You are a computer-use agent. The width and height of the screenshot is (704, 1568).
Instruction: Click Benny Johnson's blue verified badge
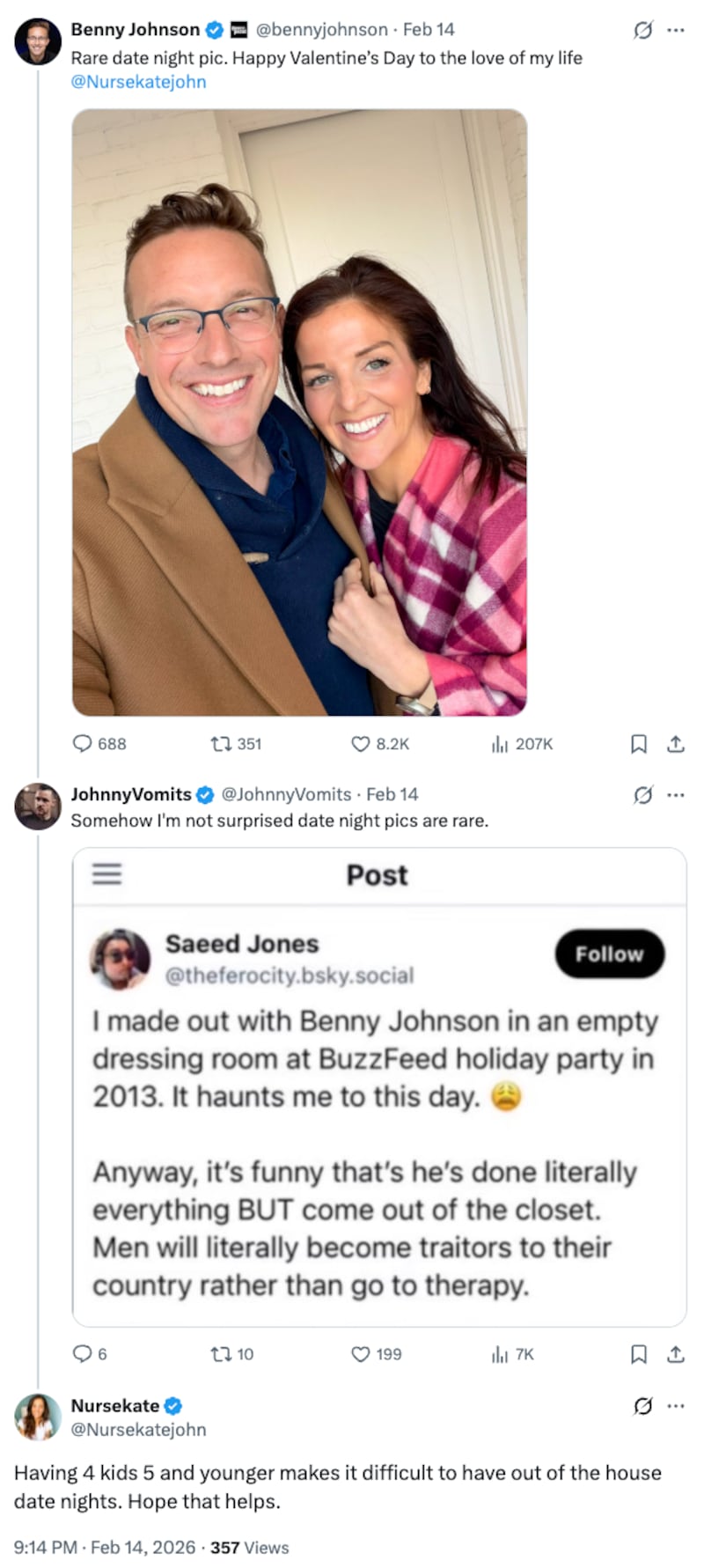click(x=213, y=29)
